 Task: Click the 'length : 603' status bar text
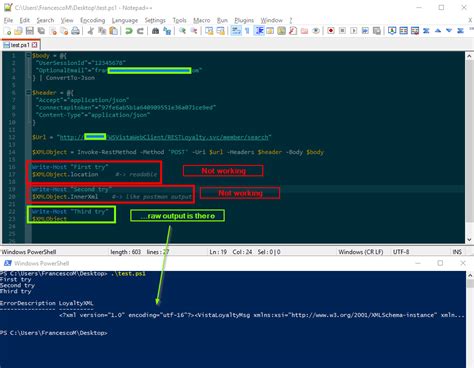[x=126, y=252]
